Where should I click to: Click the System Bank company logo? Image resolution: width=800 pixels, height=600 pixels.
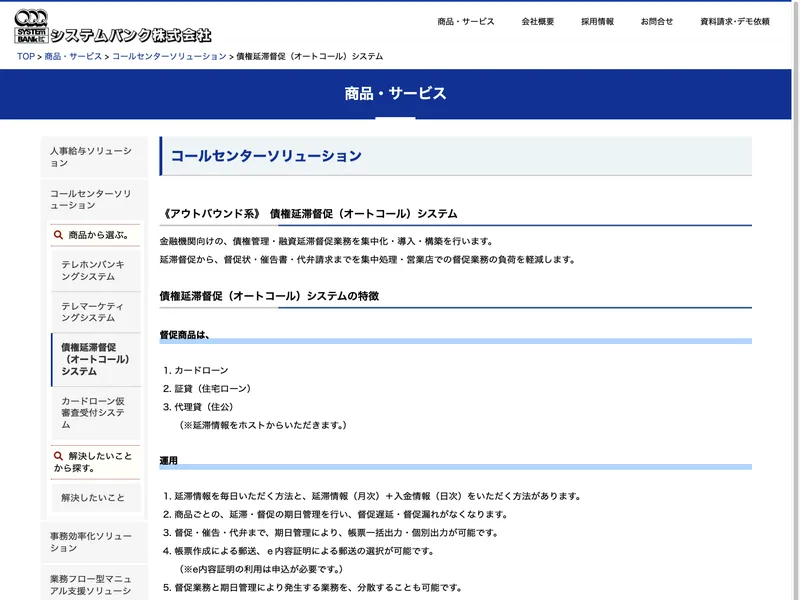[113, 27]
